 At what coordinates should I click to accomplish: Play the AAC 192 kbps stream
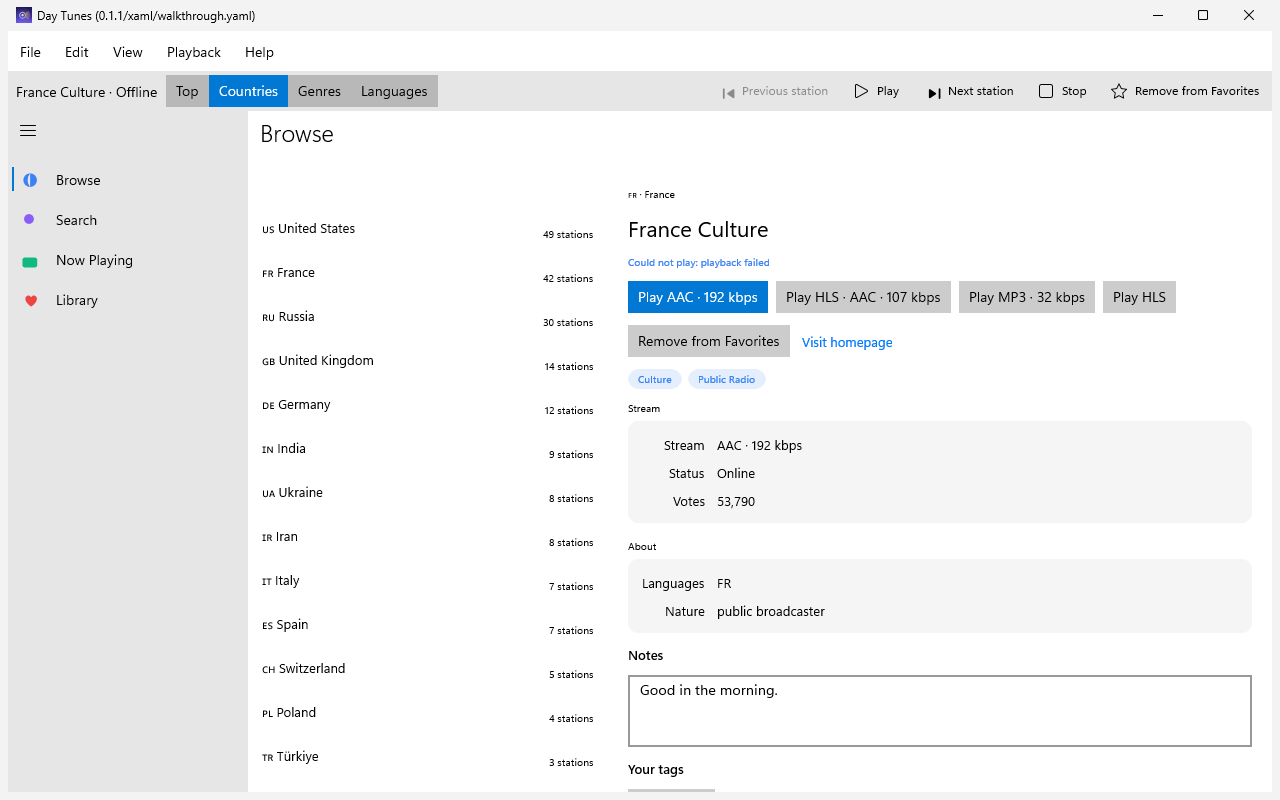[x=698, y=297]
